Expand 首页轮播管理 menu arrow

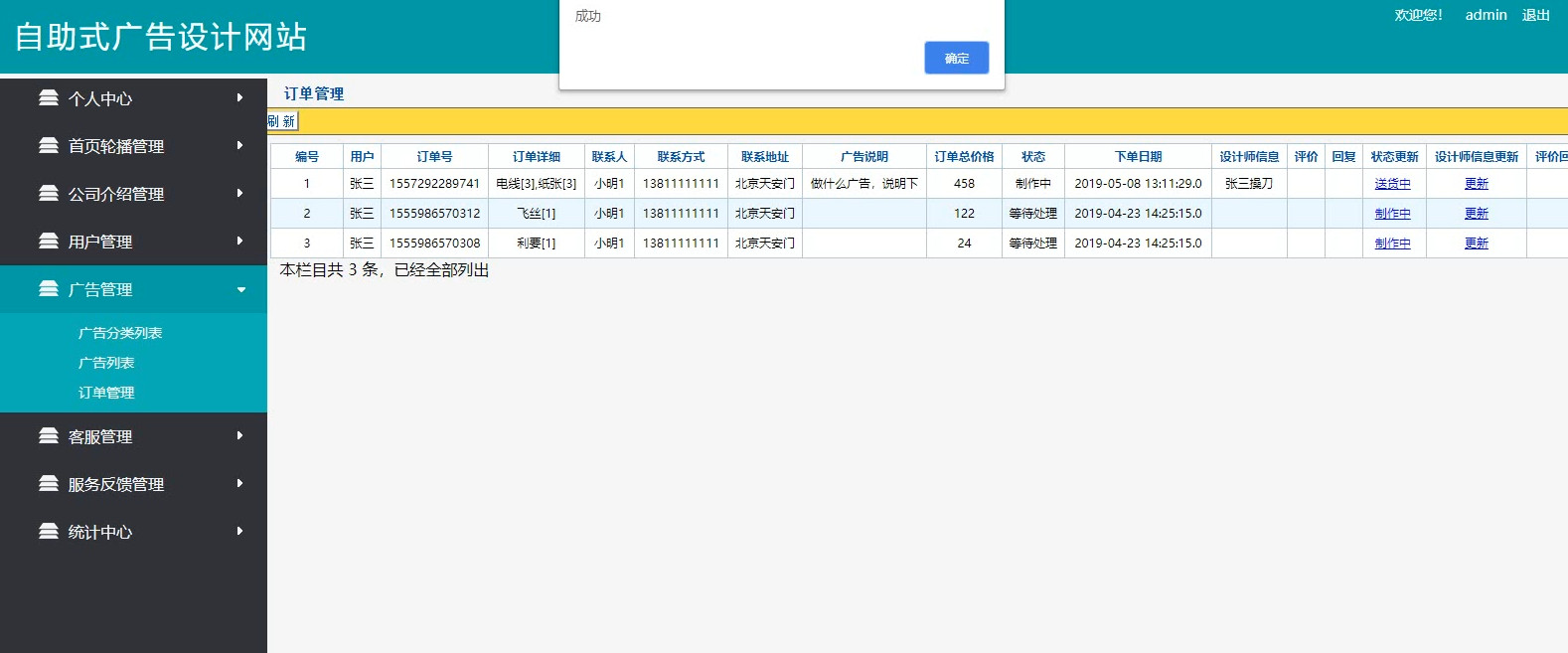click(239, 145)
